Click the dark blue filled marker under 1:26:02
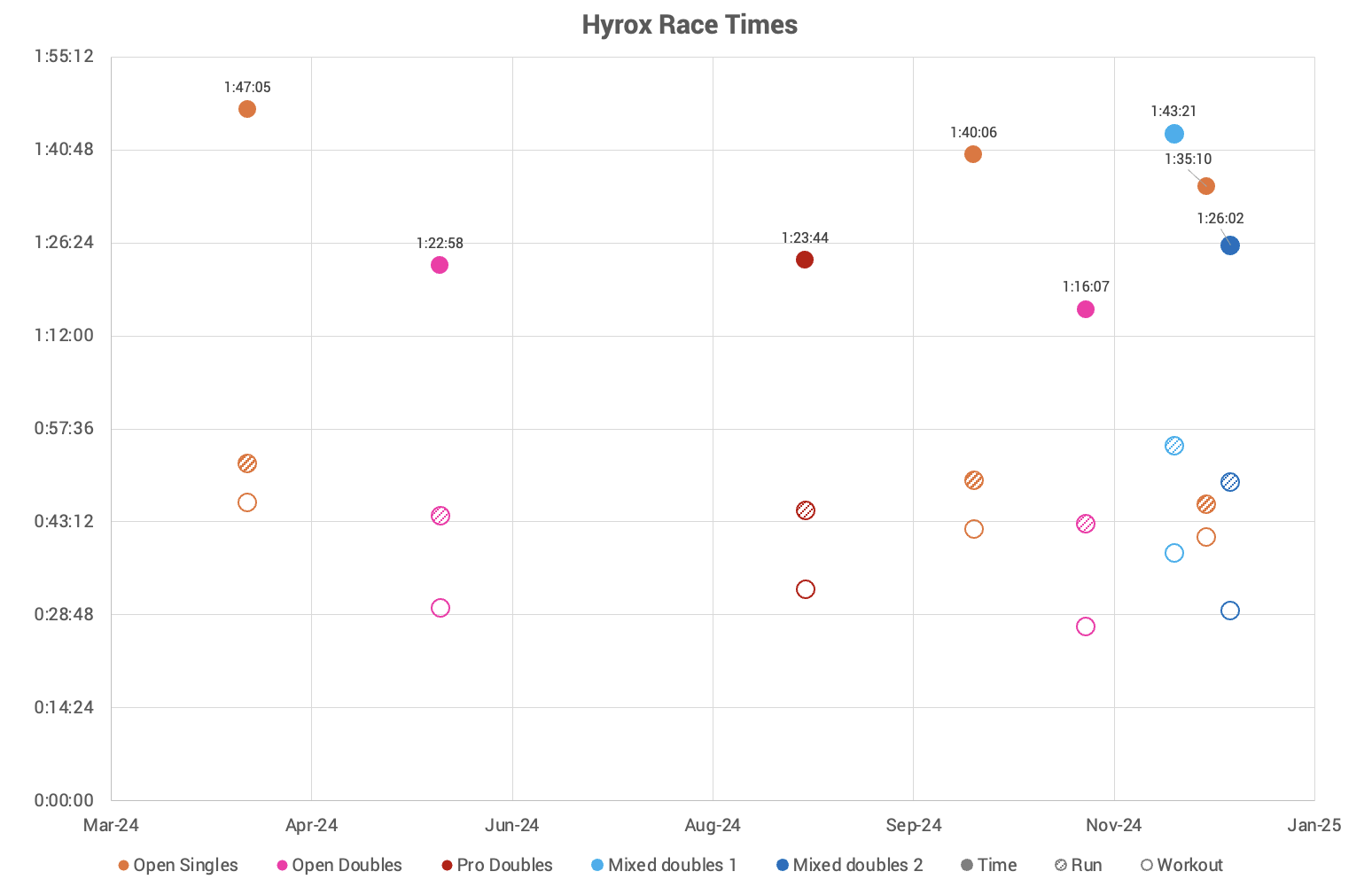Viewport: 1372px width, 895px height. [x=1230, y=245]
